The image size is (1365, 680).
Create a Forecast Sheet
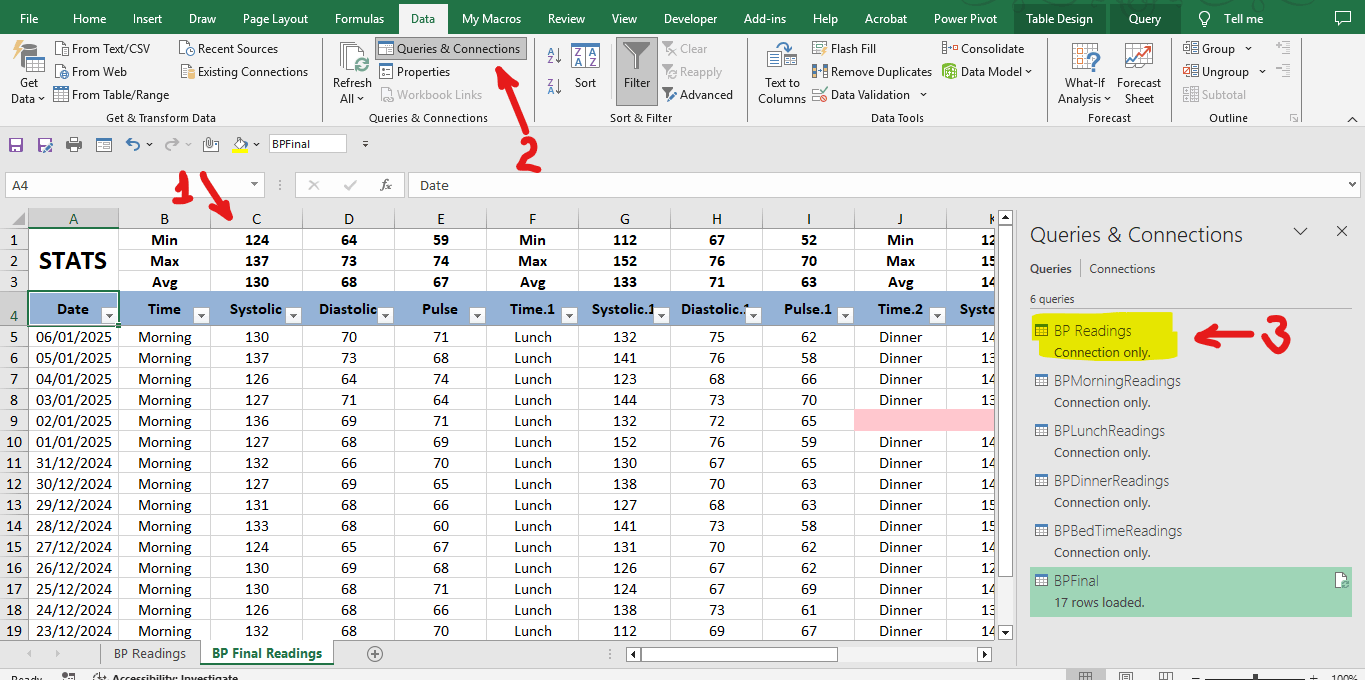click(1139, 74)
